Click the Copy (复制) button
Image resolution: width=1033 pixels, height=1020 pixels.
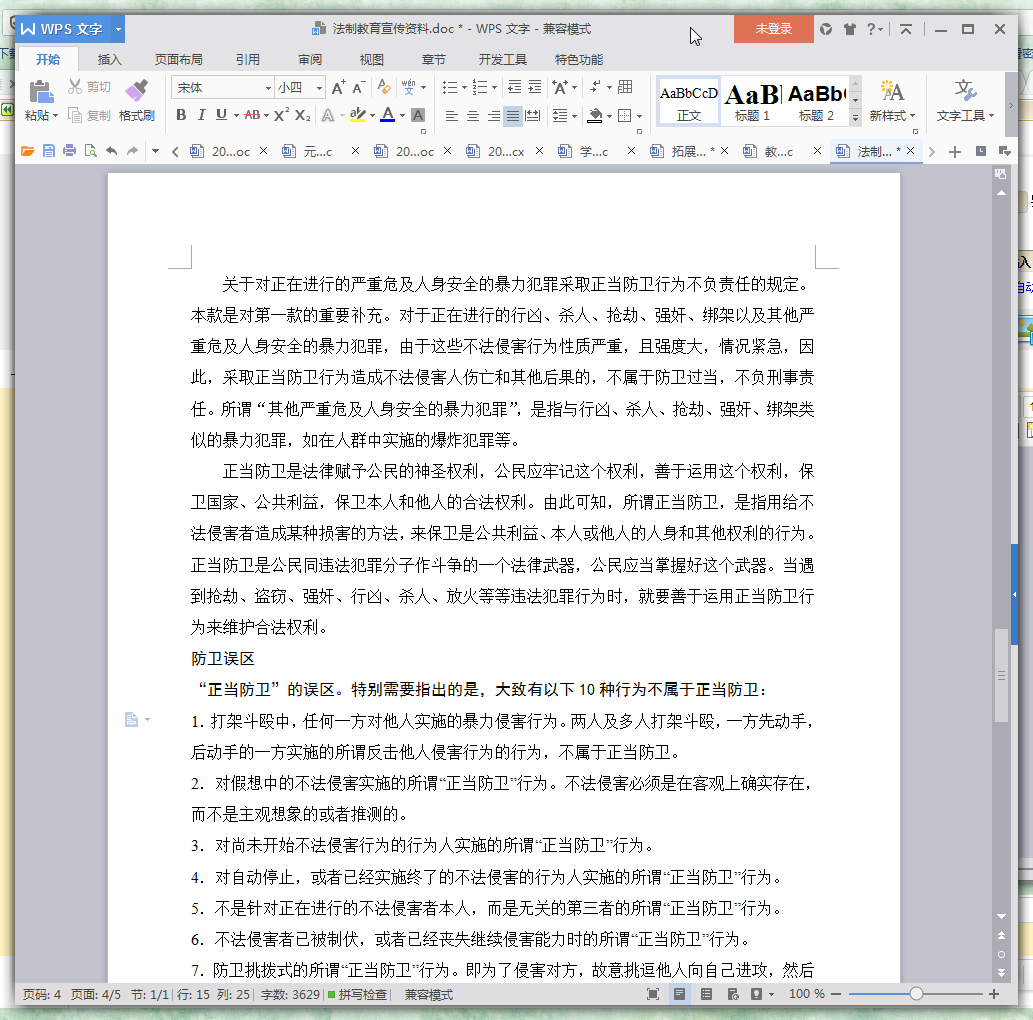[x=90, y=115]
